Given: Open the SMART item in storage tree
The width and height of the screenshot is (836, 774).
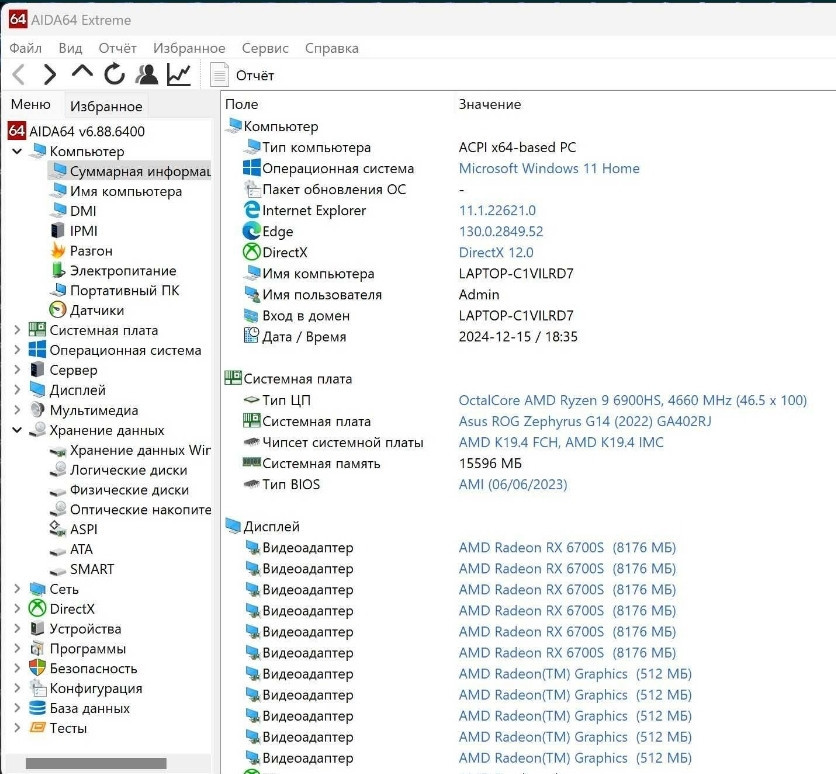Looking at the screenshot, I should pyautogui.click(x=91, y=569).
